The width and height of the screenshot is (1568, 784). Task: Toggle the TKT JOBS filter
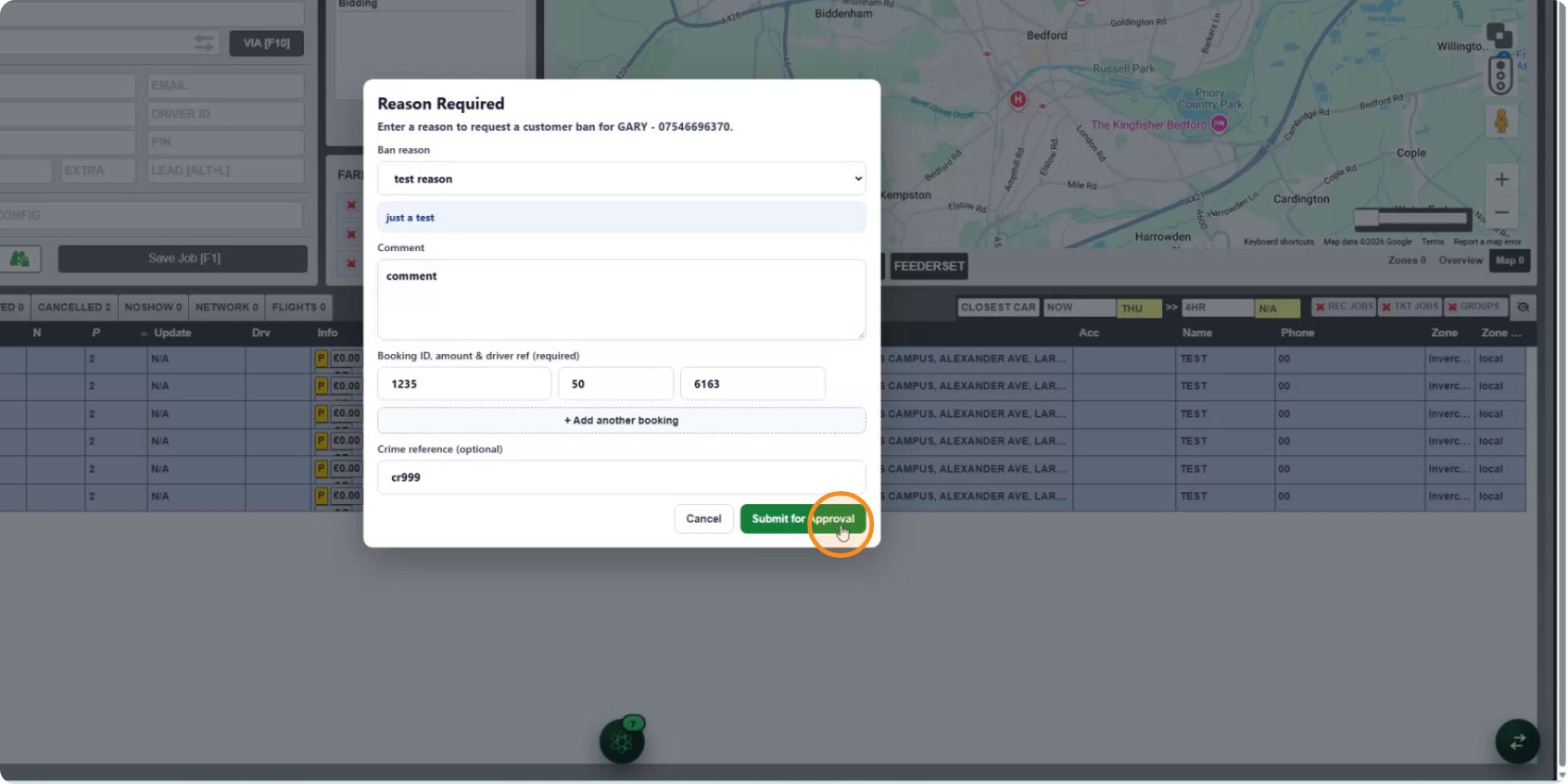tap(1410, 307)
